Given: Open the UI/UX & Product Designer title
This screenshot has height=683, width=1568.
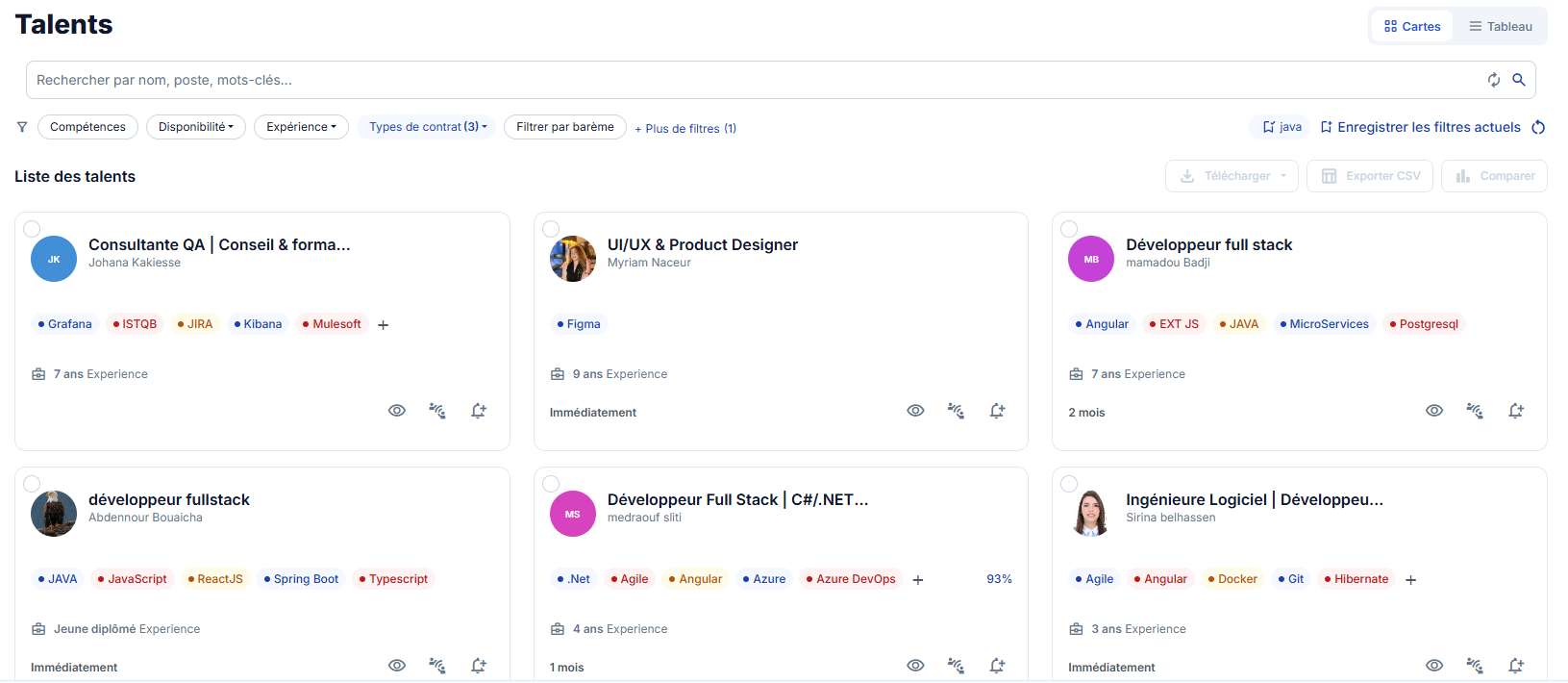Looking at the screenshot, I should (703, 244).
